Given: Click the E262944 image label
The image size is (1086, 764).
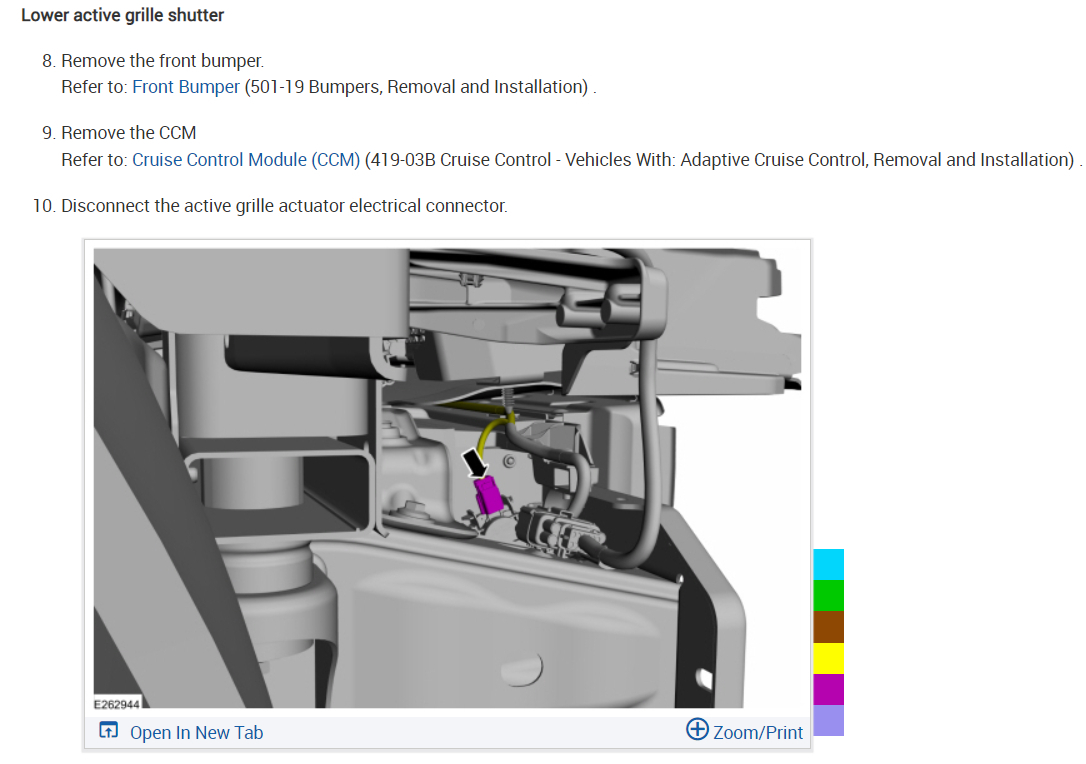Looking at the screenshot, I should (x=117, y=704).
